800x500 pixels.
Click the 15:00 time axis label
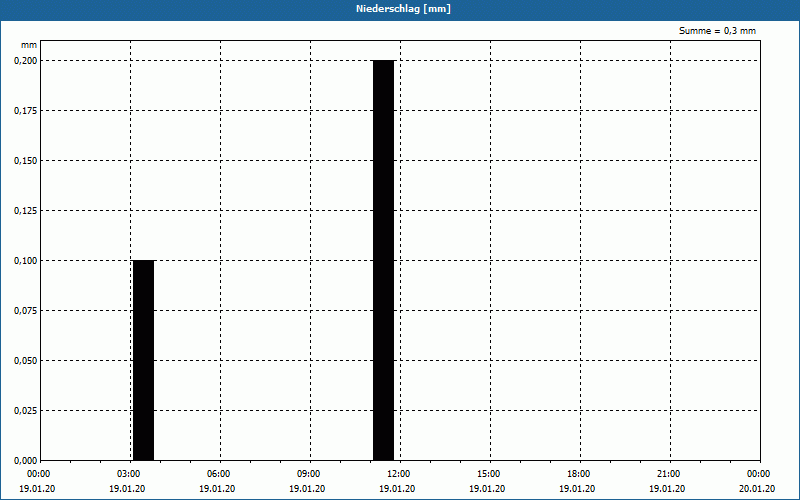point(488,474)
